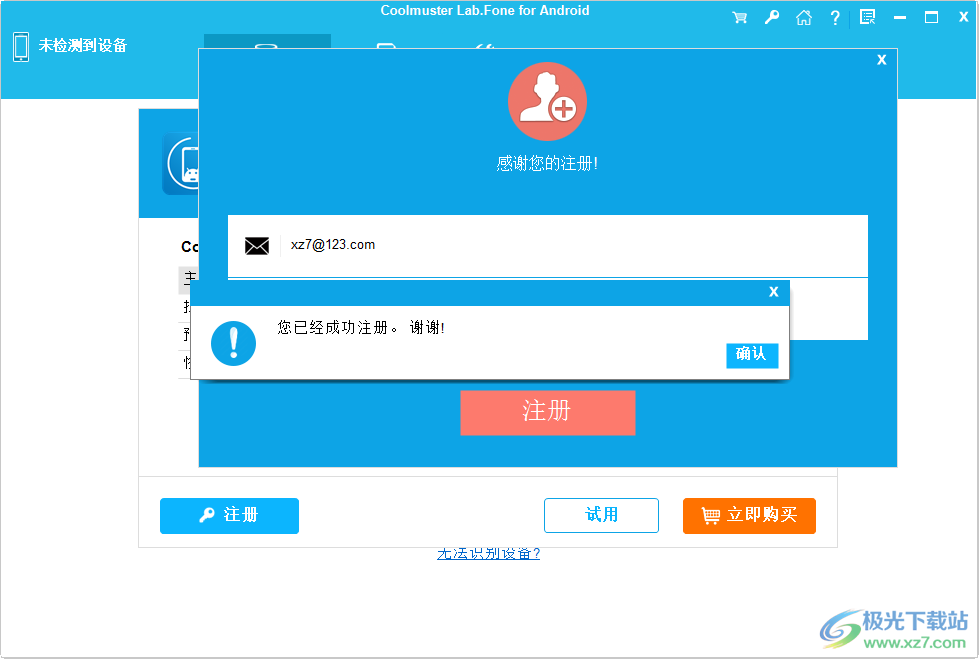Click the phone icon beside 未检测到设备
Image resolution: width=979 pixels, height=659 pixels.
20,46
